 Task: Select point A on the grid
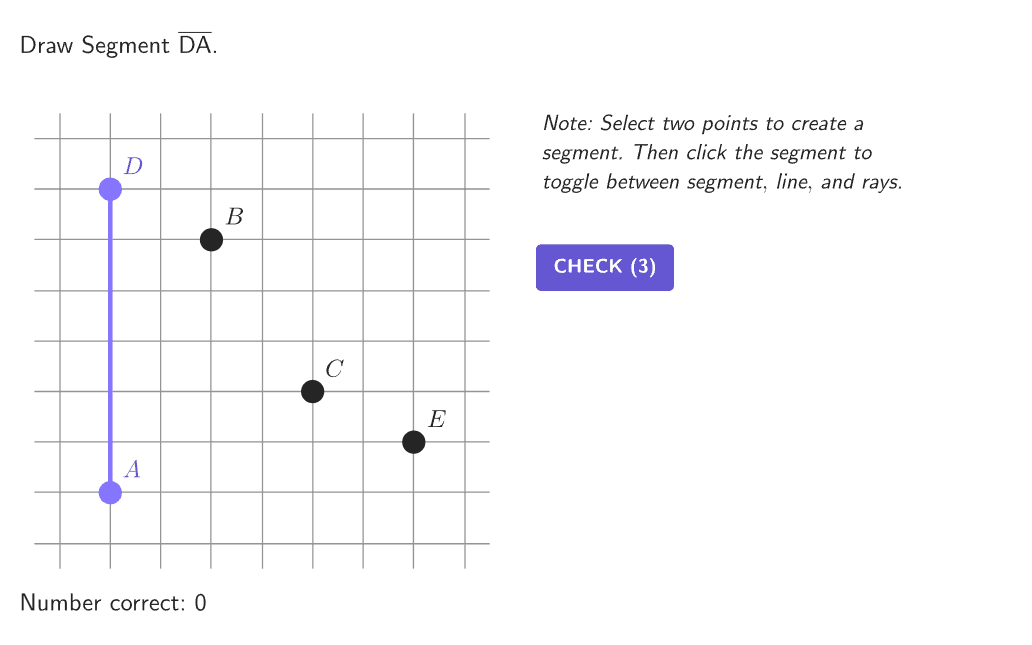pos(110,492)
